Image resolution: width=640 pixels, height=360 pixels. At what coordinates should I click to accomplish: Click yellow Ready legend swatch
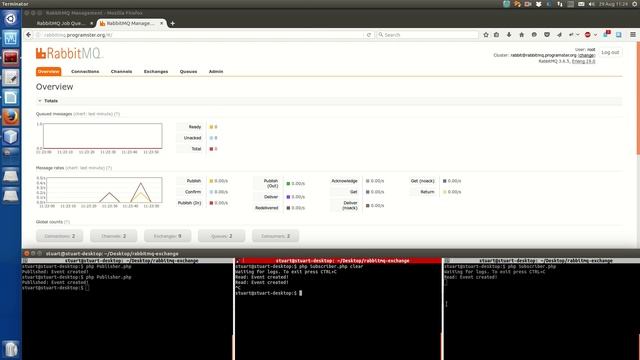coord(211,127)
